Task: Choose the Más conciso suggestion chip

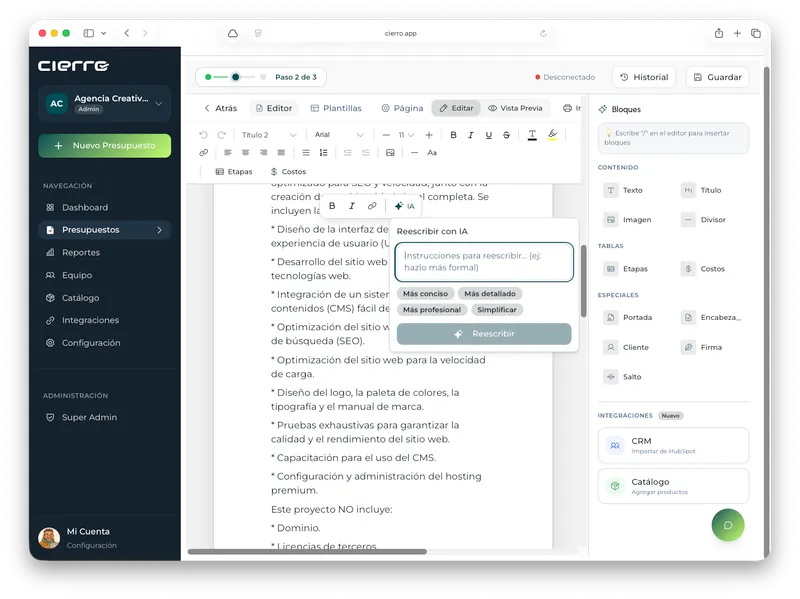Action: pos(426,294)
